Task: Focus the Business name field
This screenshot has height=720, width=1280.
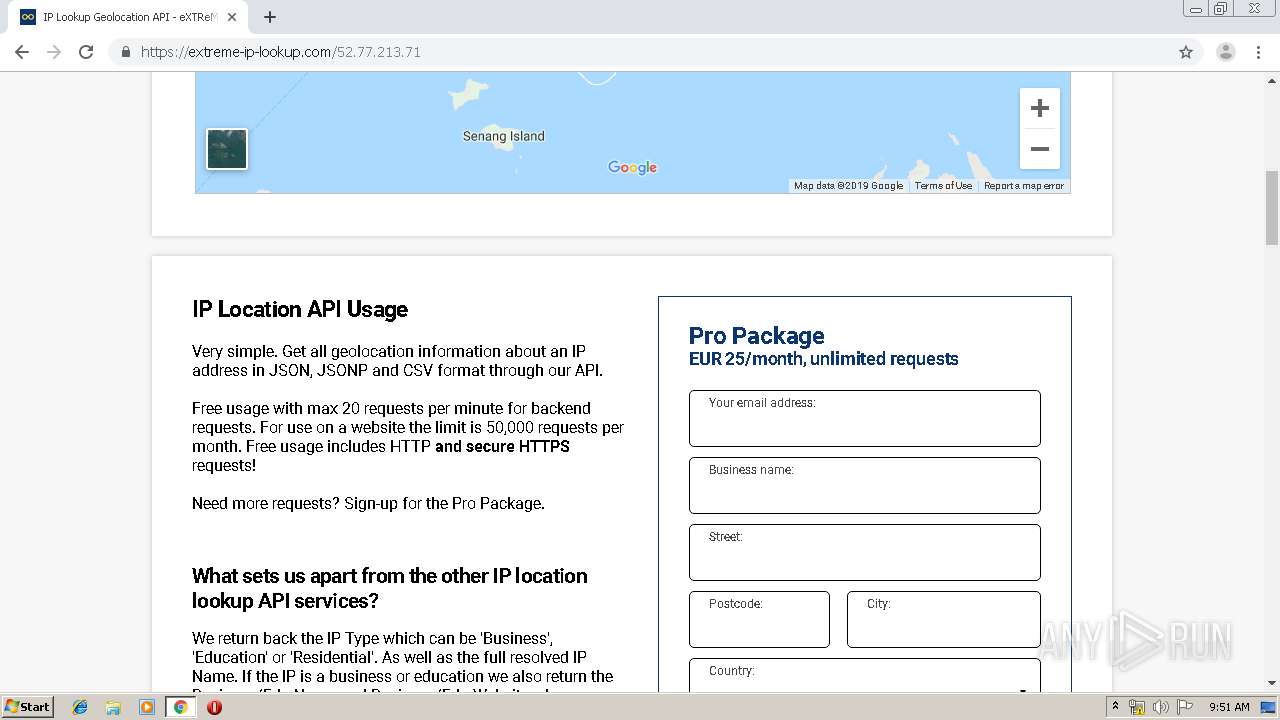Action: click(865, 485)
